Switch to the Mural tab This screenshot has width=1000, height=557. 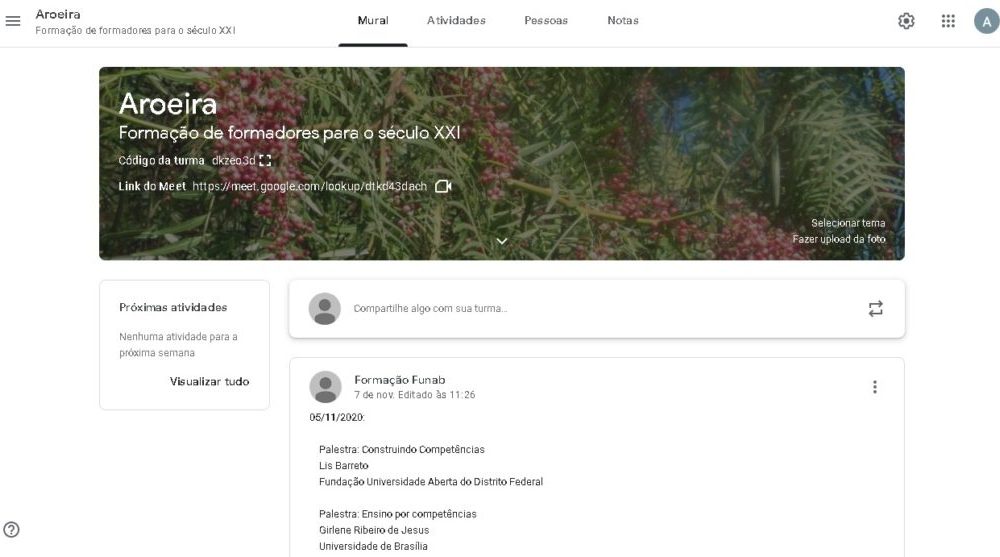click(372, 20)
